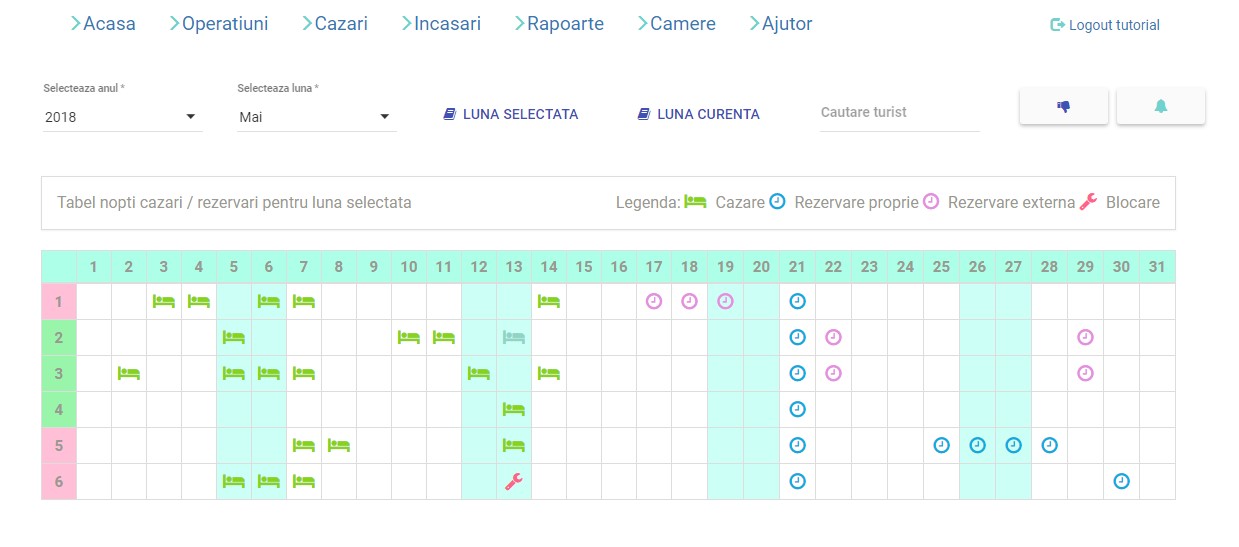Click the blue clock reservation in room 6, day 30
The height and width of the screenshot is (547, 1239).
pyautogui.click(x=1121, y=481)
